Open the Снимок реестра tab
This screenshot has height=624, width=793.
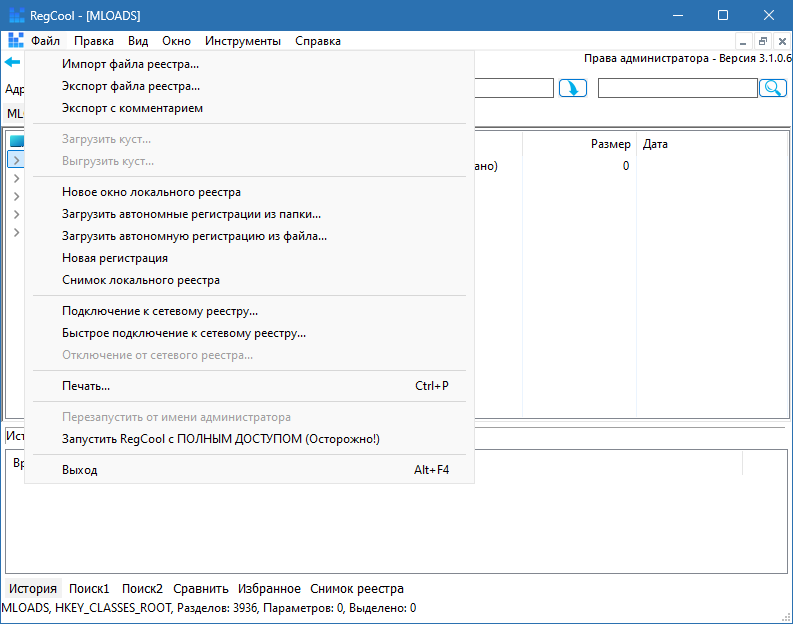point(357,589)
